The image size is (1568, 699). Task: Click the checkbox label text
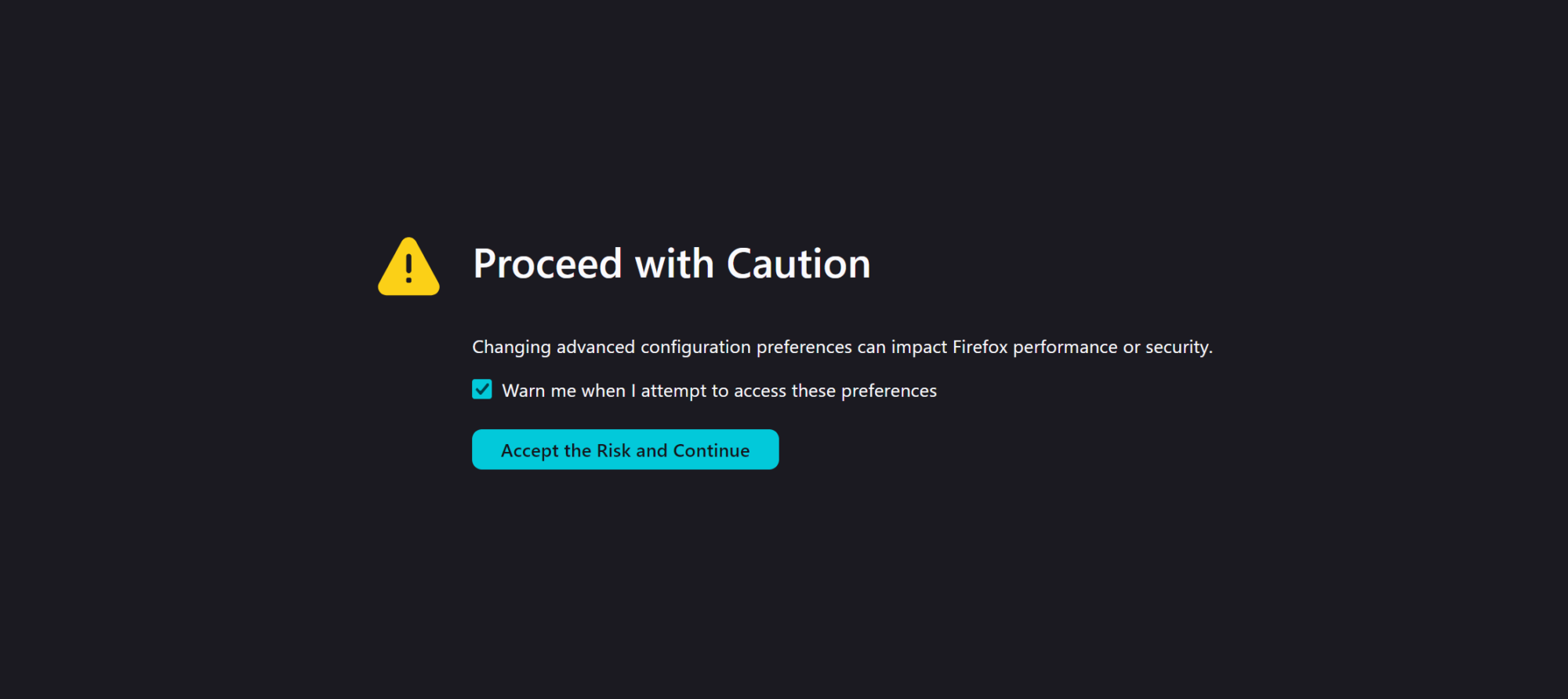click(x=719, y=390)
